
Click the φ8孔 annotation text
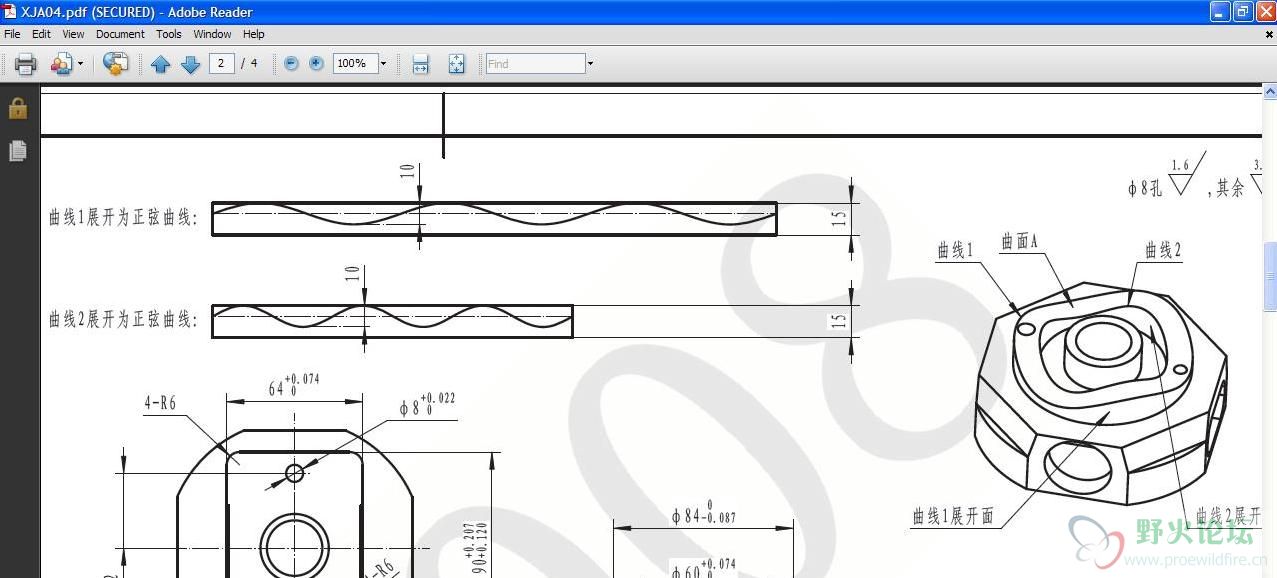1145,187
